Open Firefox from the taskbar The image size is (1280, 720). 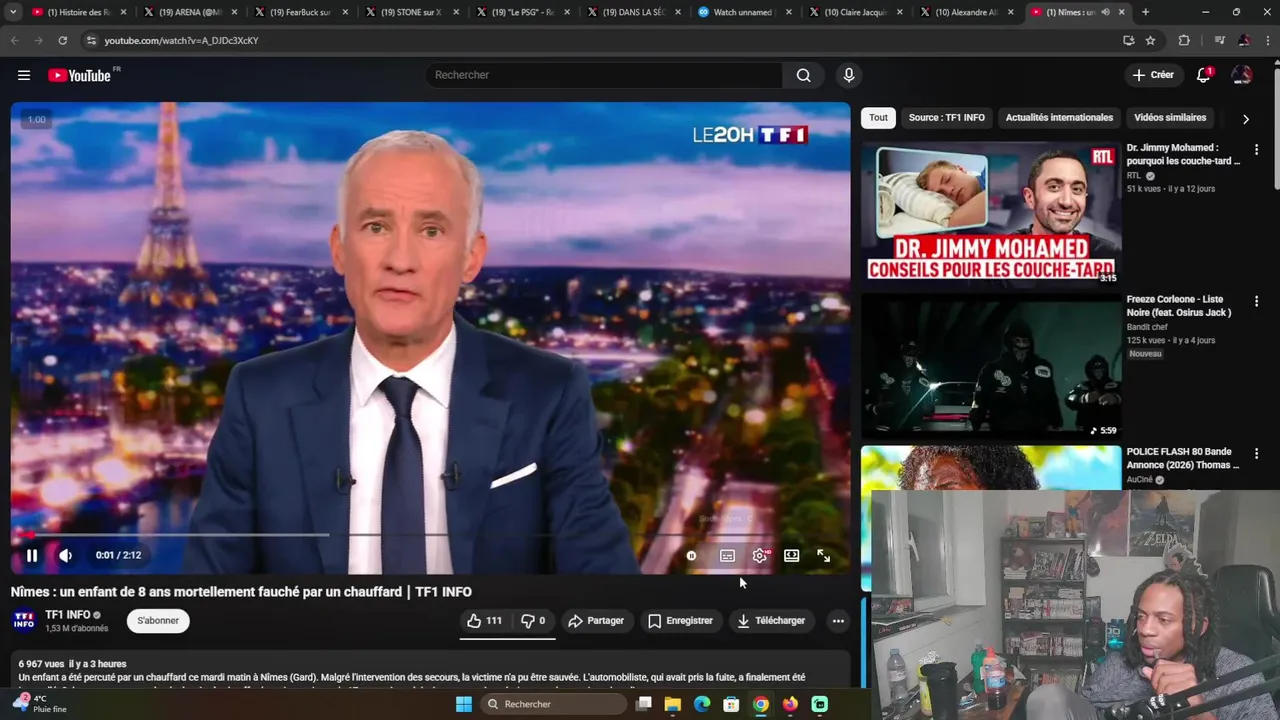pos(790,704)
